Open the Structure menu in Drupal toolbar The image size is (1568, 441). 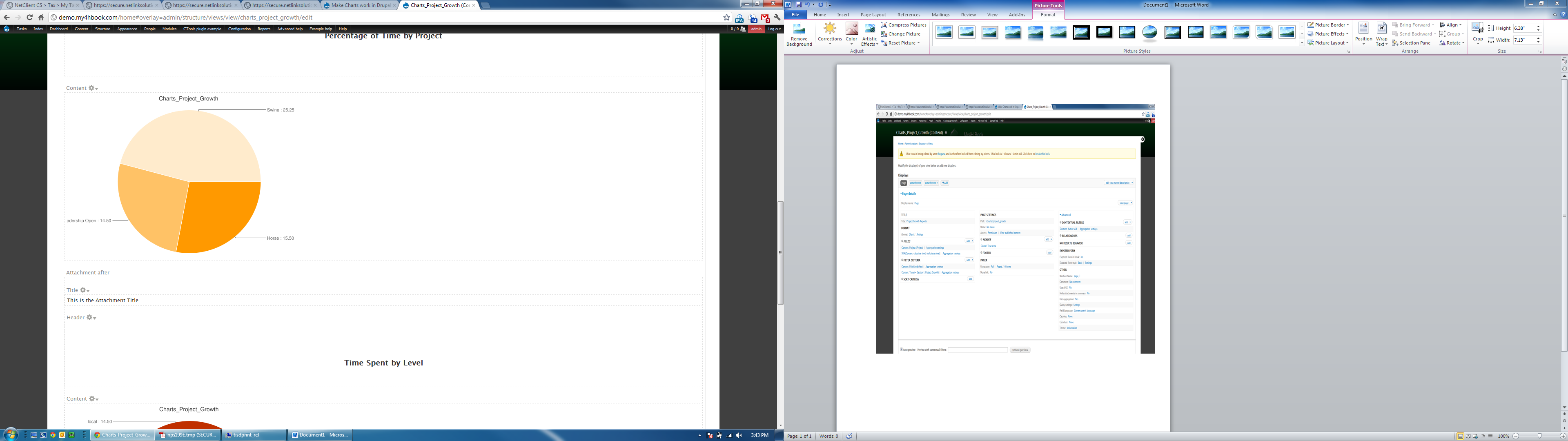coord(102,29)
